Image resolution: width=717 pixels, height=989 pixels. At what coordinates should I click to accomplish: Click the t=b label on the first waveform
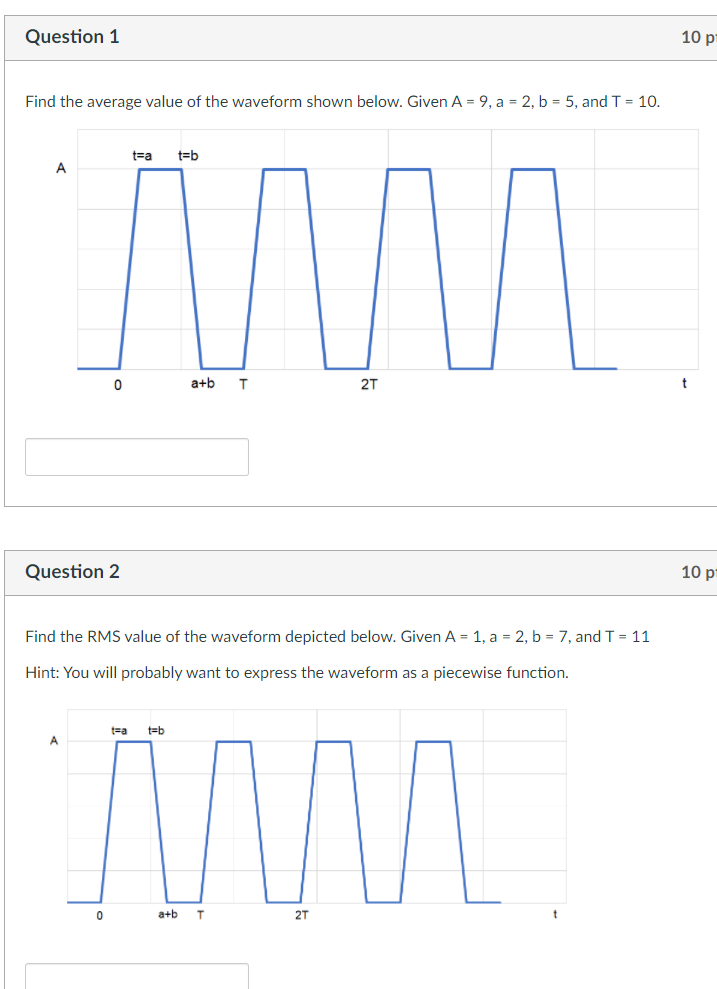[x=186, y=155]
